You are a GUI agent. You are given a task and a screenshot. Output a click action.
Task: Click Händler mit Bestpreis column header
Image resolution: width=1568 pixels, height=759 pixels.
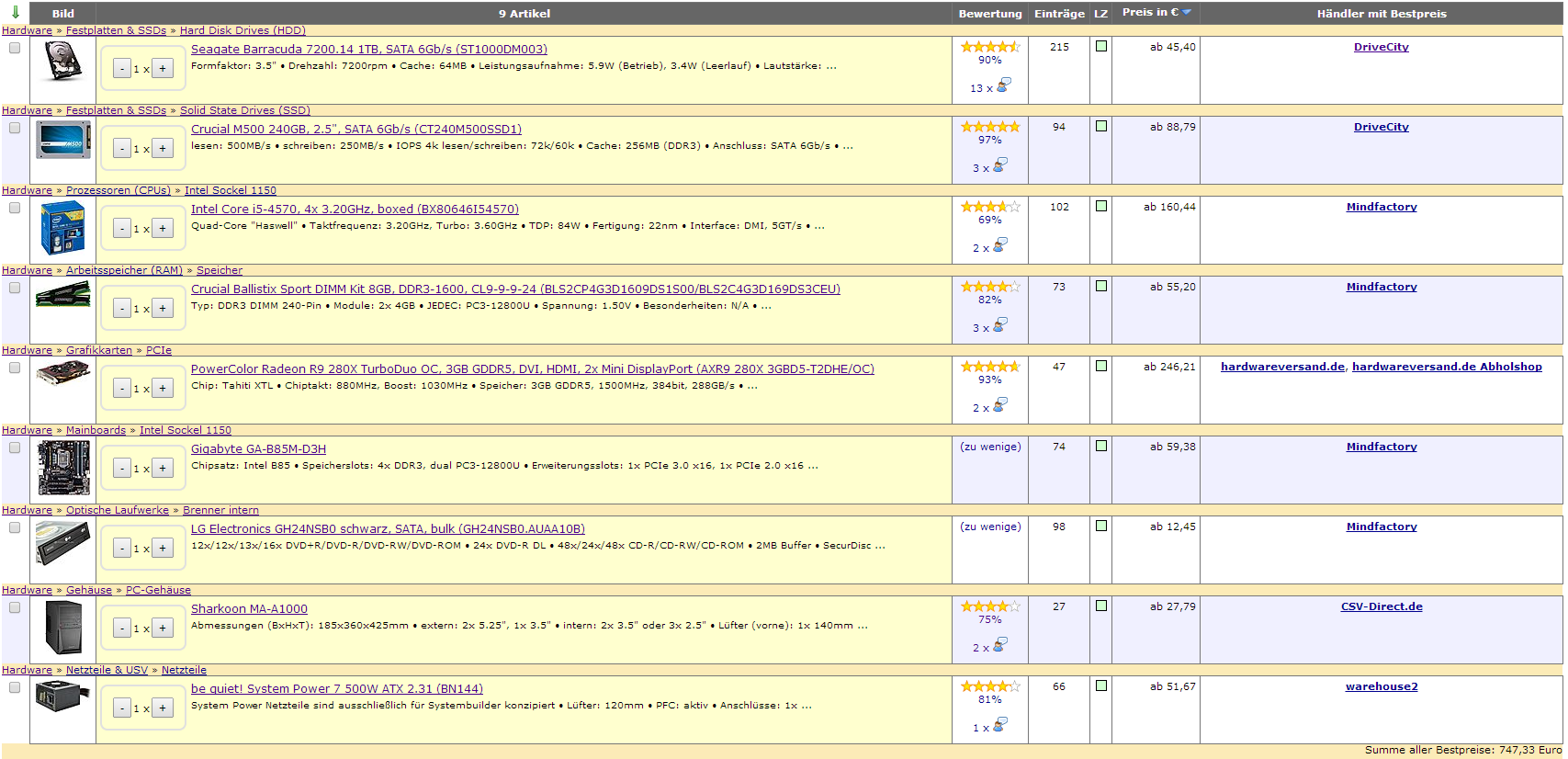(x=1382, y=14)
